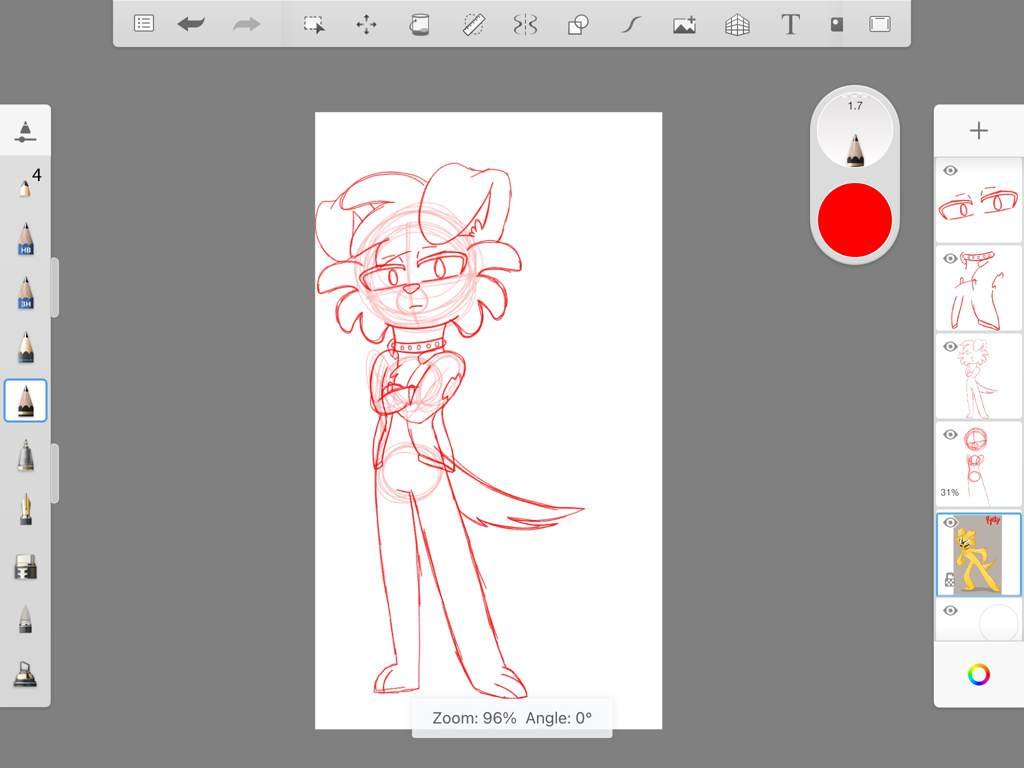The width and height of the screenshot is (1024, 768).
Task: Select the yellow character layer thumbnail
Action: (977, 554)
